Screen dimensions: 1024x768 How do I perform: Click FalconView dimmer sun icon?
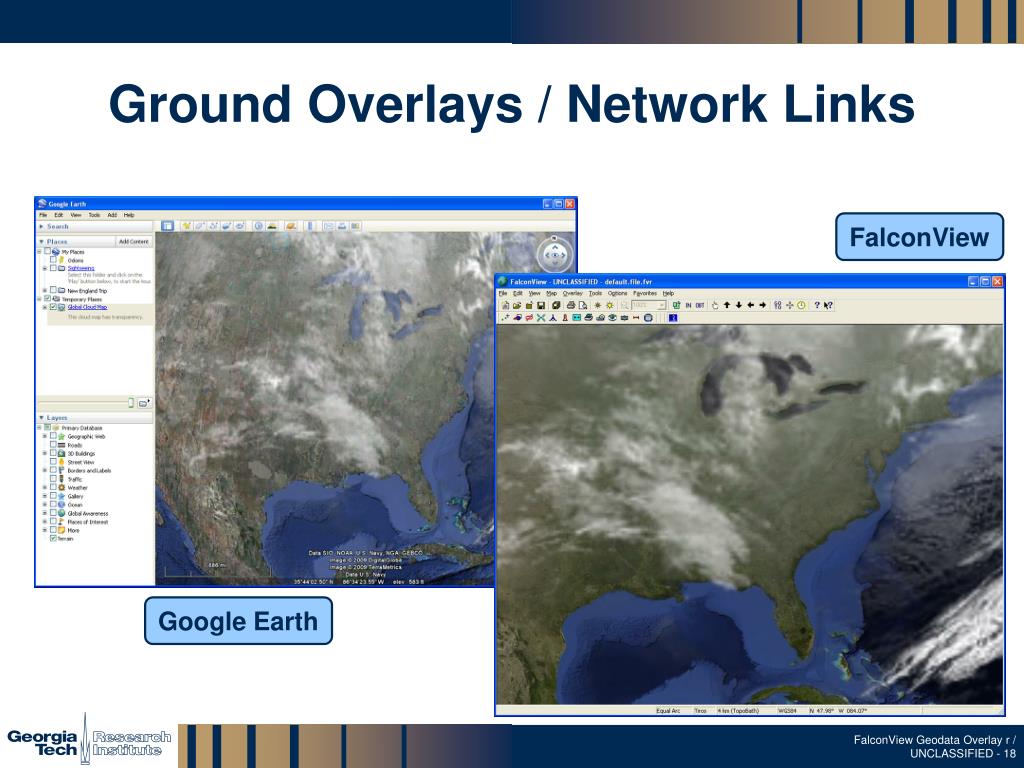598,305
